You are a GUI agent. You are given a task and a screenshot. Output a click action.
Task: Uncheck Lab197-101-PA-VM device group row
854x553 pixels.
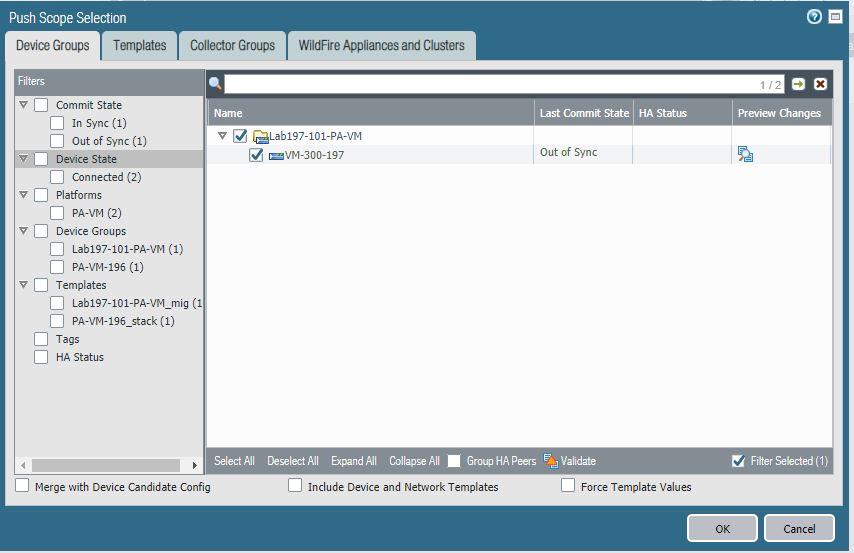(x=240, y=136)
